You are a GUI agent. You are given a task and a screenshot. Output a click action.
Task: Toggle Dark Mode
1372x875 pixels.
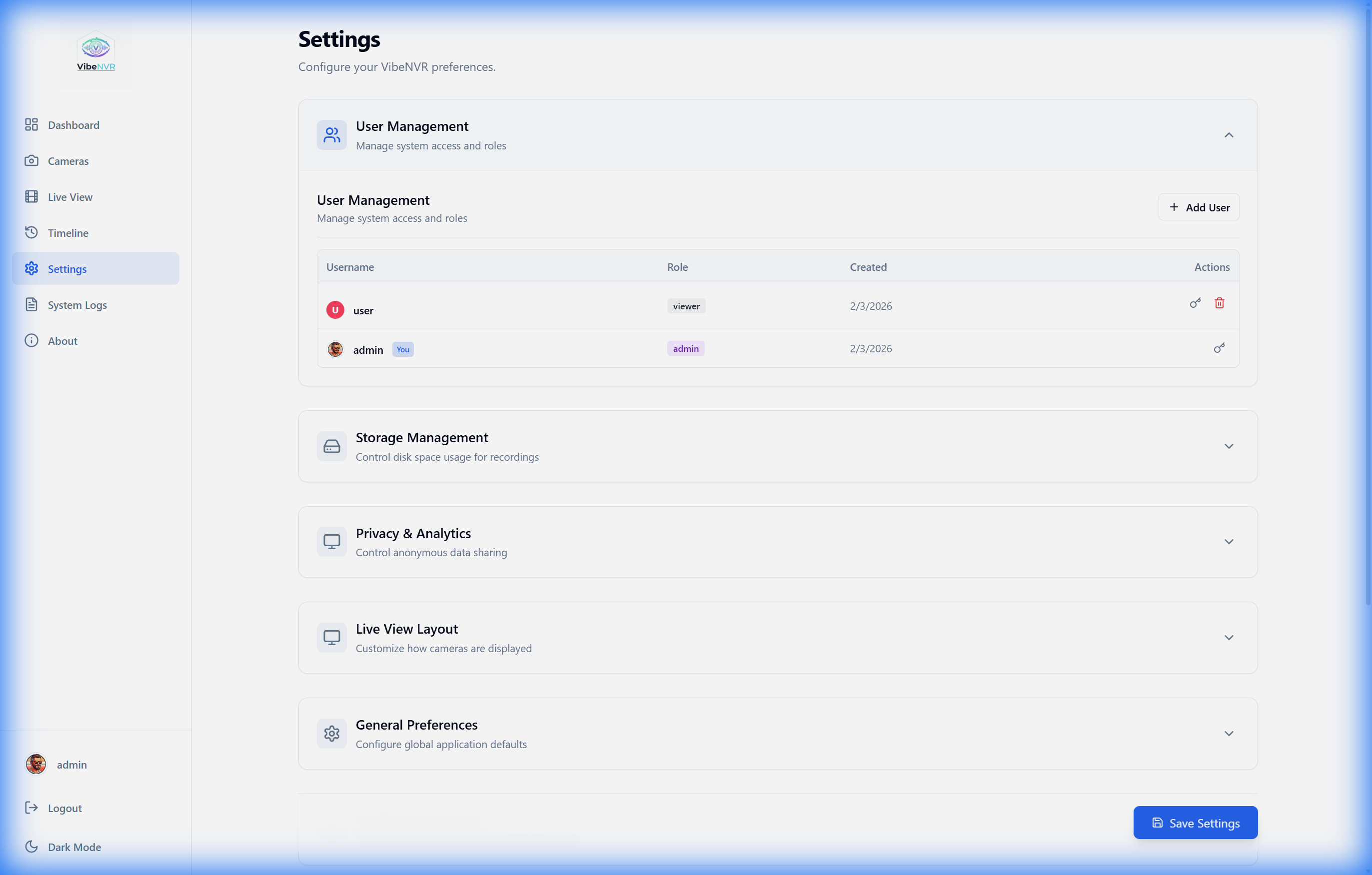(62, 847)
